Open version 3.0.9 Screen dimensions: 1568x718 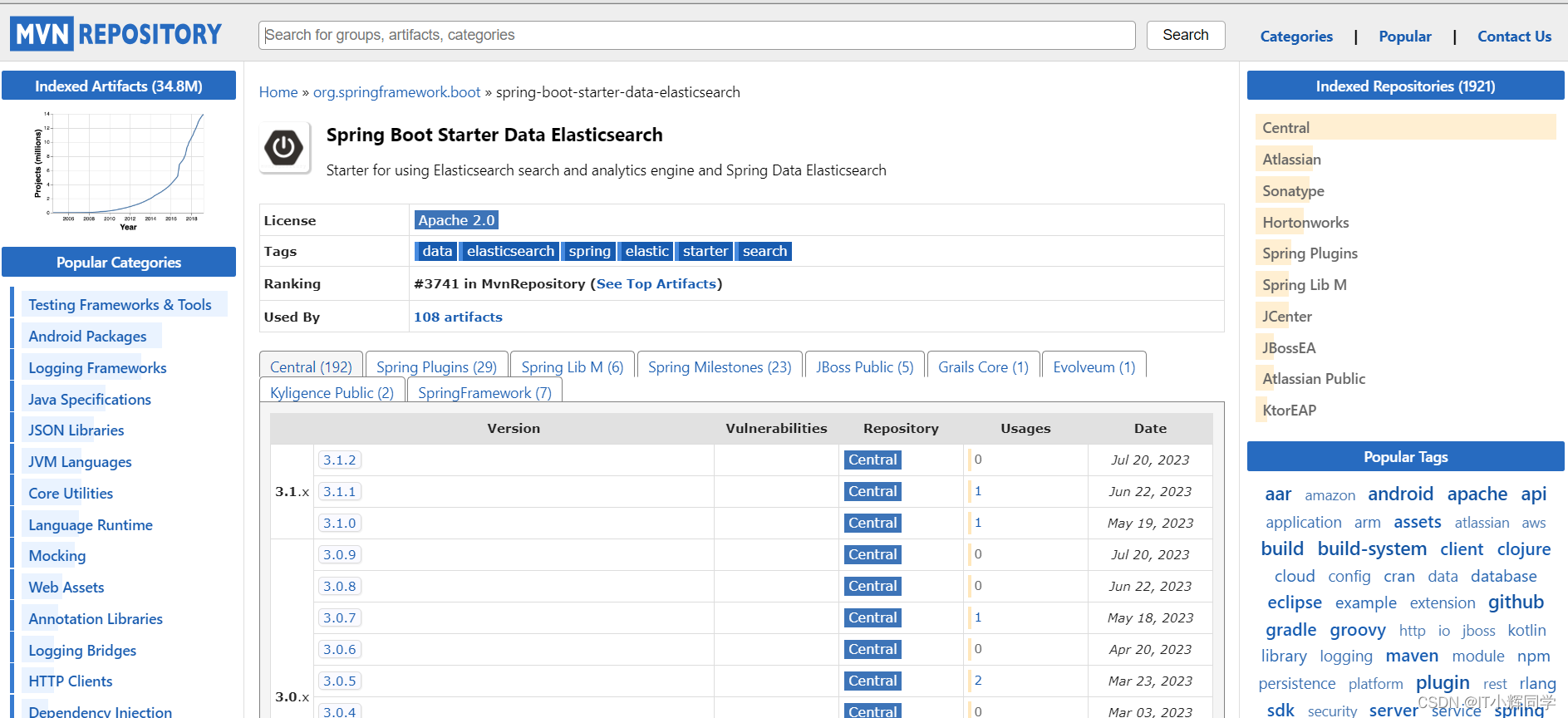point(339,555)
